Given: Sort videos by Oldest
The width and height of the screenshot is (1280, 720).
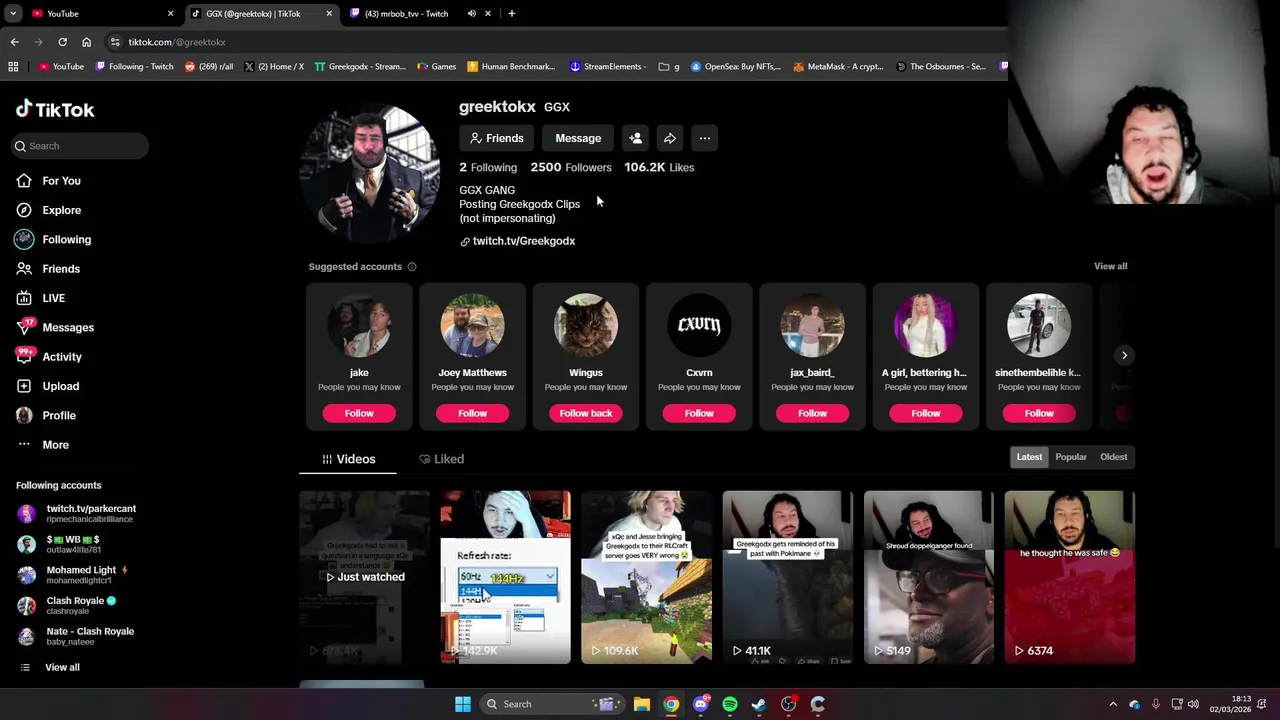Looking at the screenshot, I should tap(1113, 457).
